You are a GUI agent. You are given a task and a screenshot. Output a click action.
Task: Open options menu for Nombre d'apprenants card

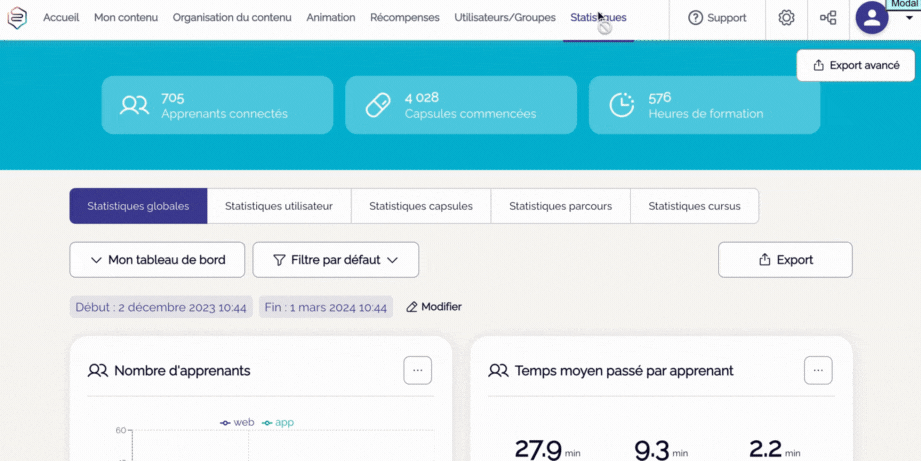pos(418,370)
